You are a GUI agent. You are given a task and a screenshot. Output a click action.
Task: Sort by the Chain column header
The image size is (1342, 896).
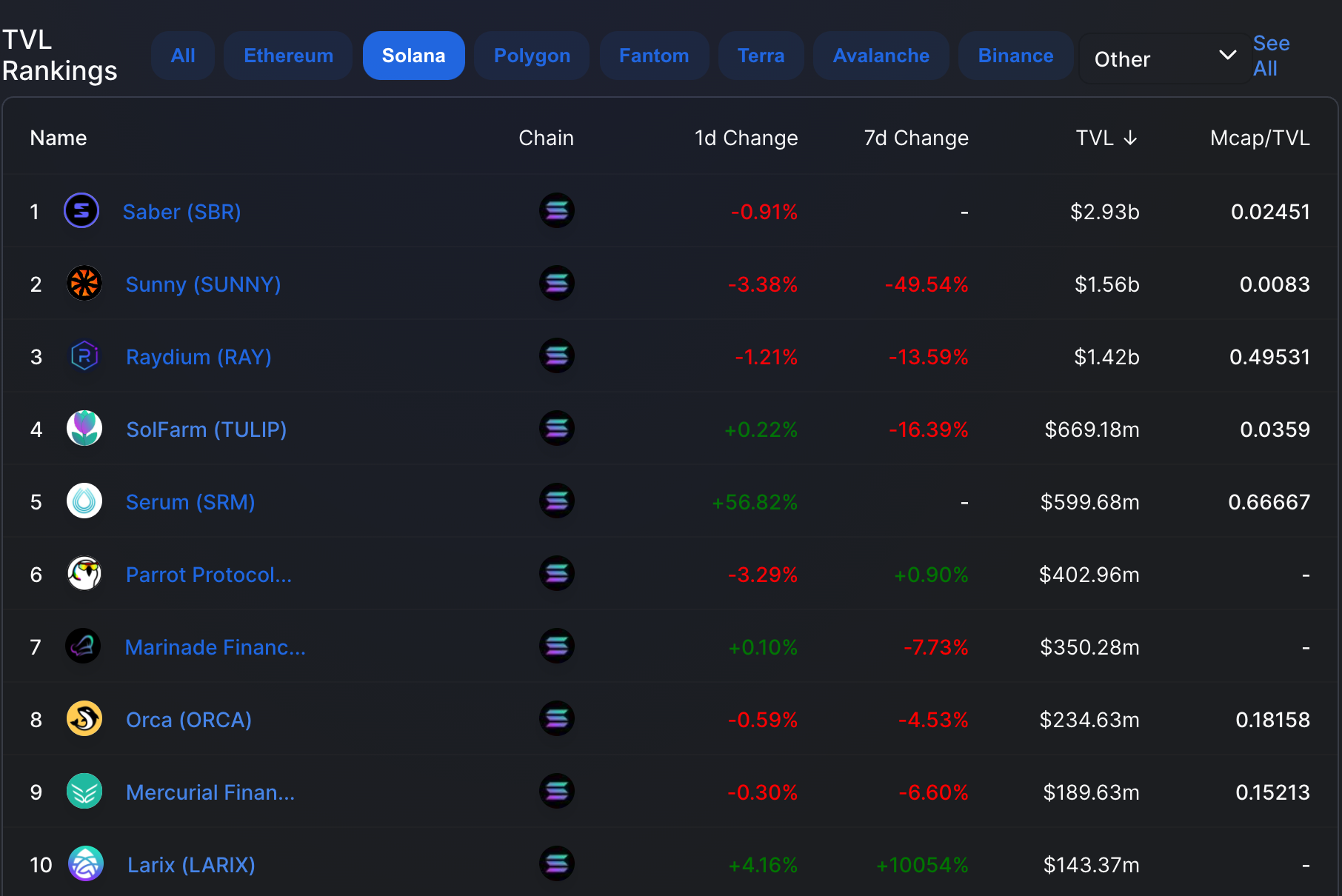tap(546, 138)
